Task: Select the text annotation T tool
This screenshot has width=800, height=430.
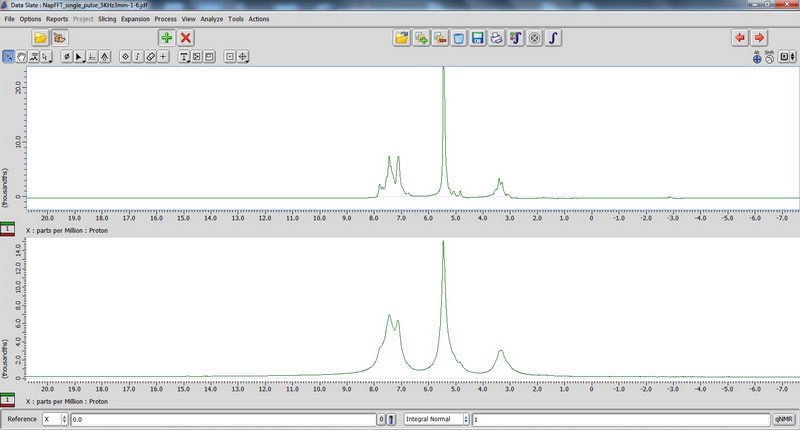Action: 184,57
